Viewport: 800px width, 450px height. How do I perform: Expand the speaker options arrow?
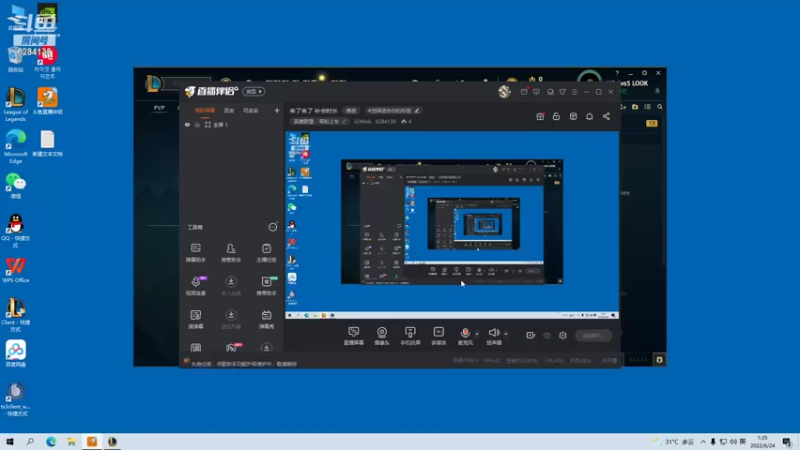tap(506, 334)
